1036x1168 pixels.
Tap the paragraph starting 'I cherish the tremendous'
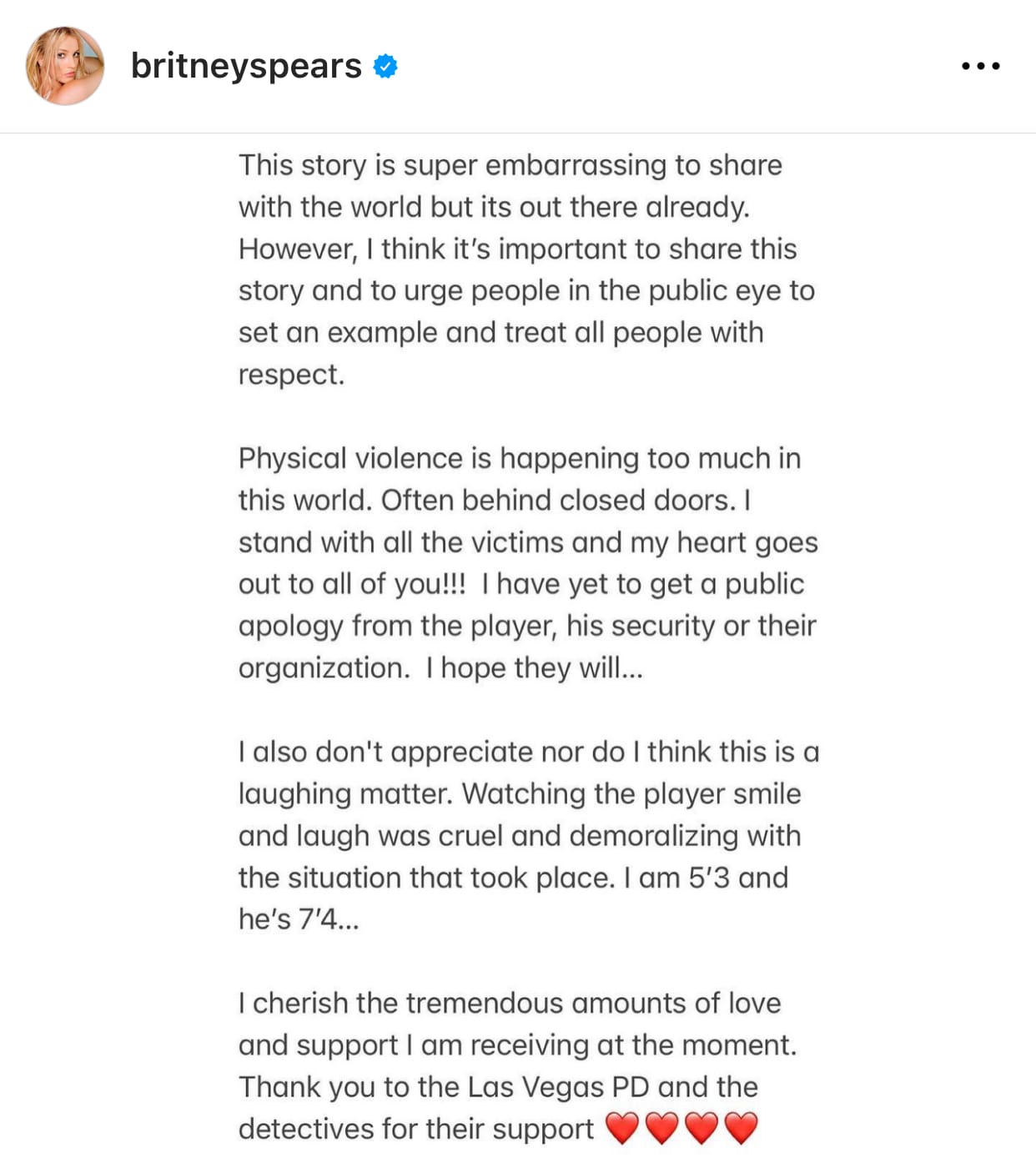pos(518,1065)
